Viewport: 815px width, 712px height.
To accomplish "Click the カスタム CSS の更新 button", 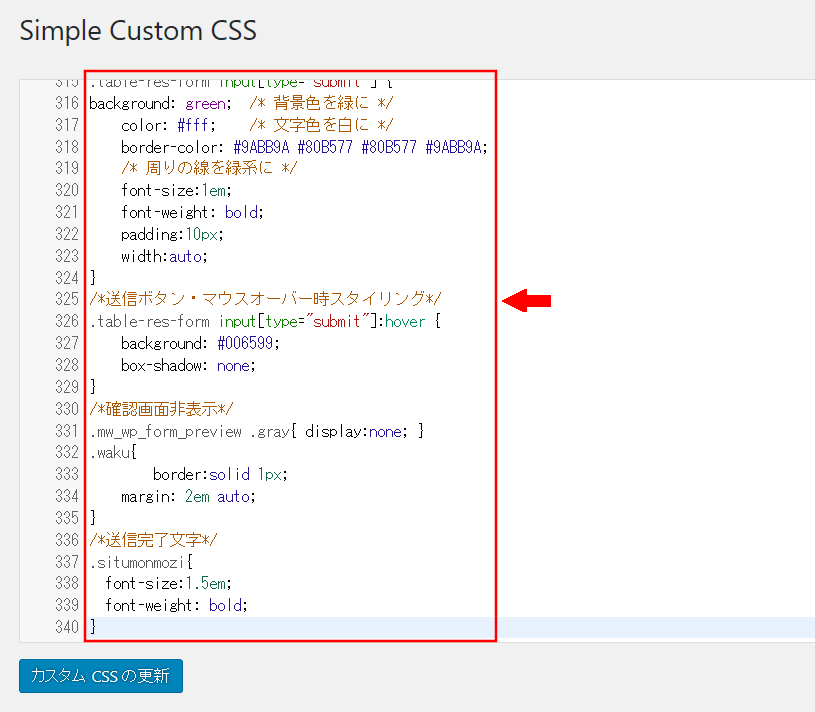I will (x=100, y=676).
